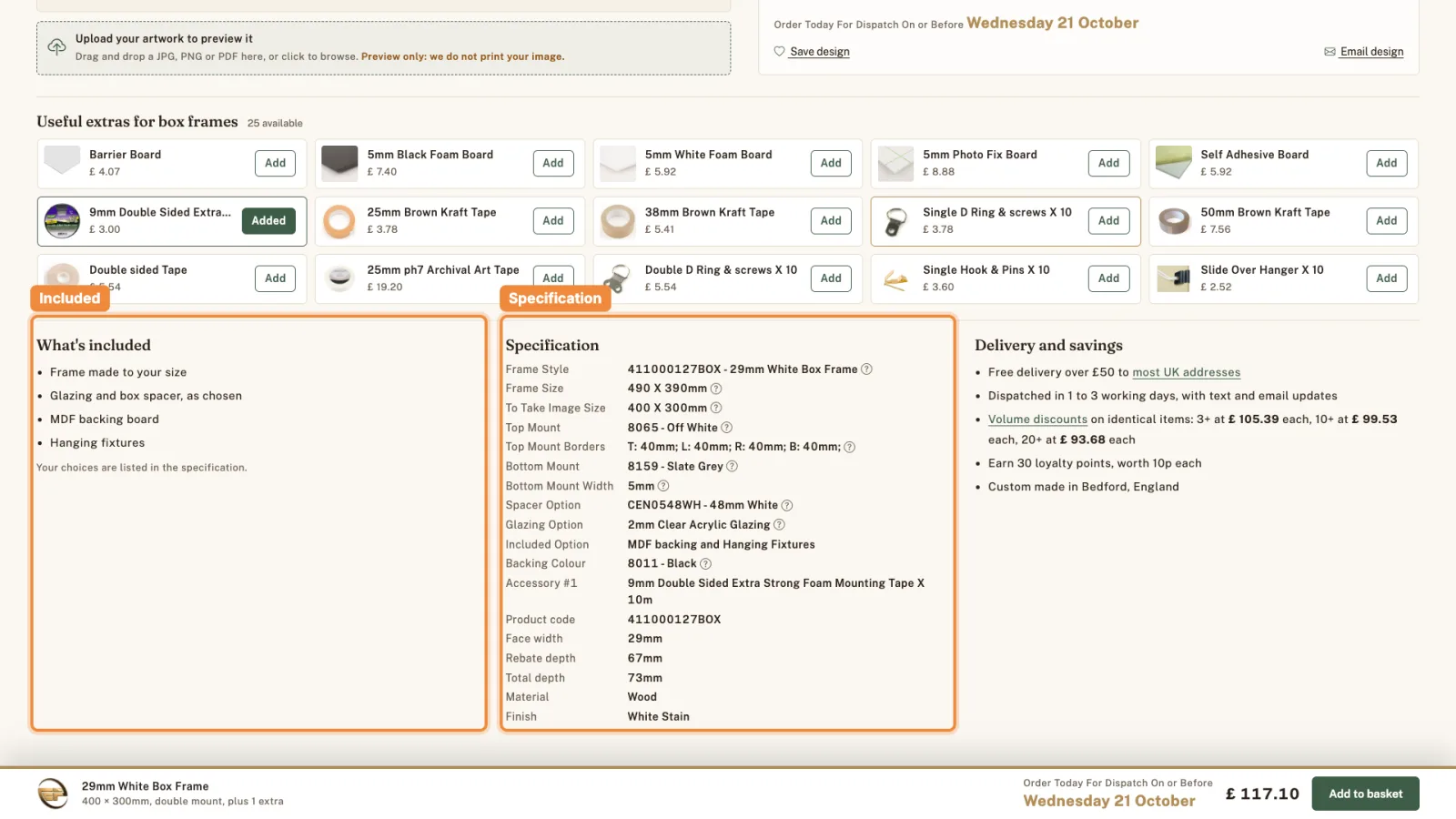Screen dimensions: 1456x819
Task: Add Double D Ring & screws X 10
Action: (x=831, y=278)
